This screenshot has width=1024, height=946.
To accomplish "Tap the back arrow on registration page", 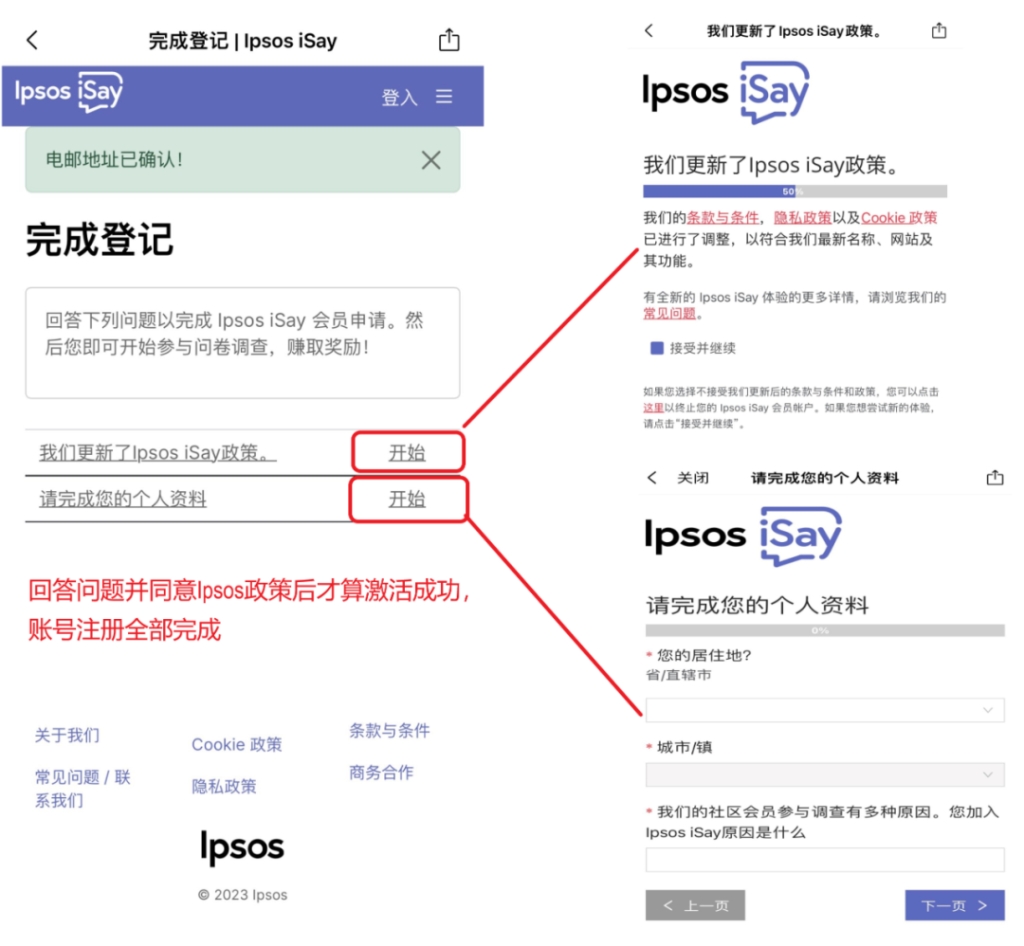I will (x=32, y=40).
